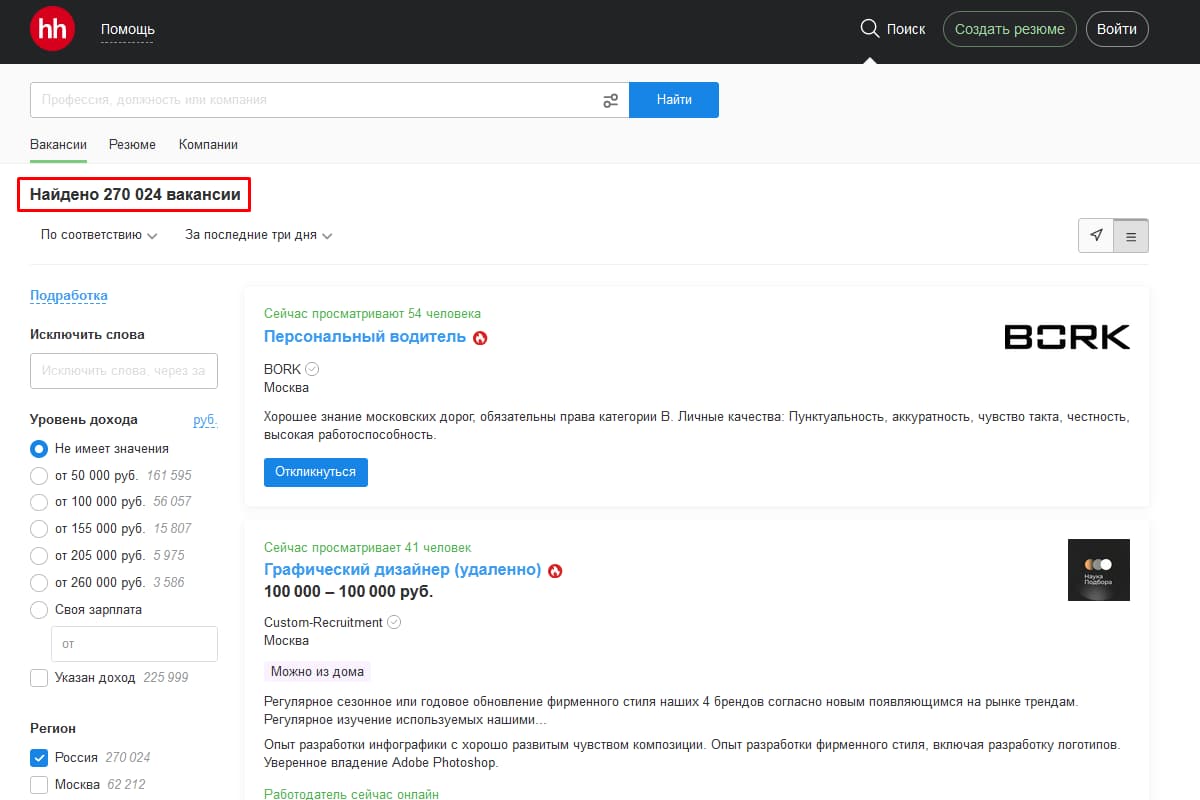
Task: Open advanced search filters icon
Action: click(610, 100)
